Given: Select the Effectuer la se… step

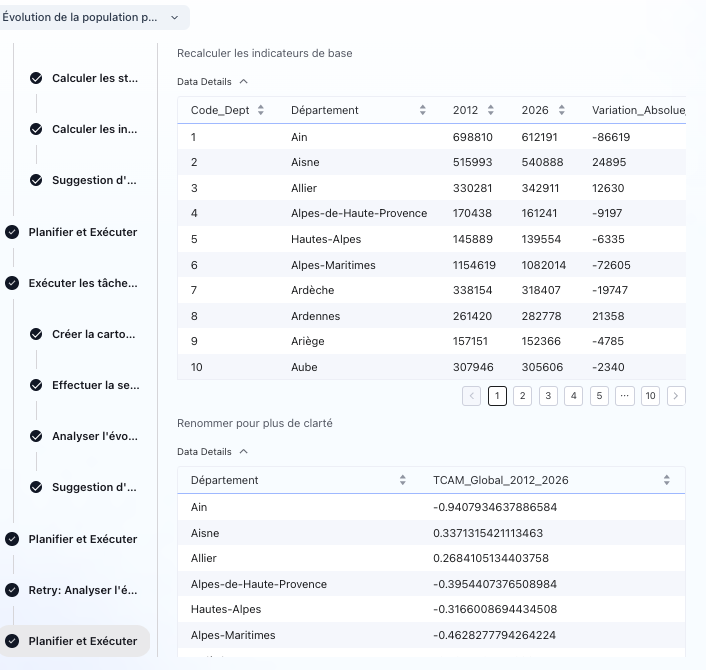Looking at the screenshot, I should click(95, 385).
